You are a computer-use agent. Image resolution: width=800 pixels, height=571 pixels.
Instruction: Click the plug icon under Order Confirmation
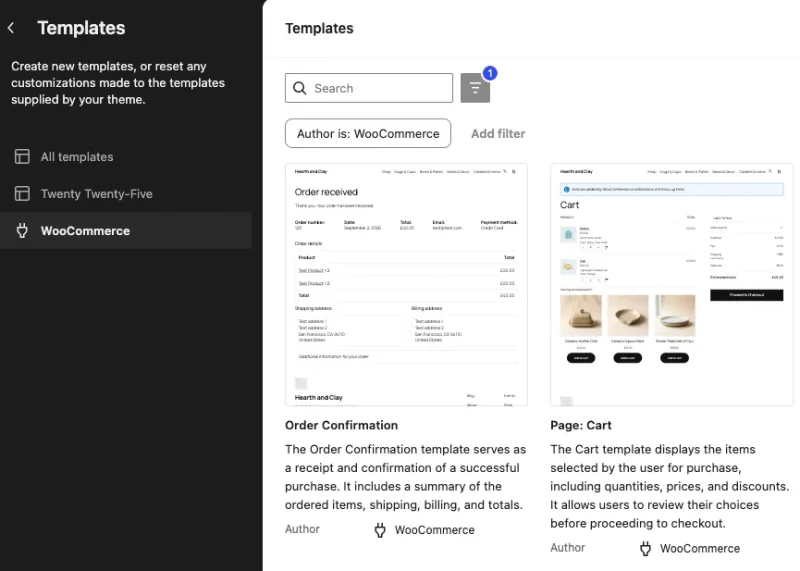click(380, 530)
